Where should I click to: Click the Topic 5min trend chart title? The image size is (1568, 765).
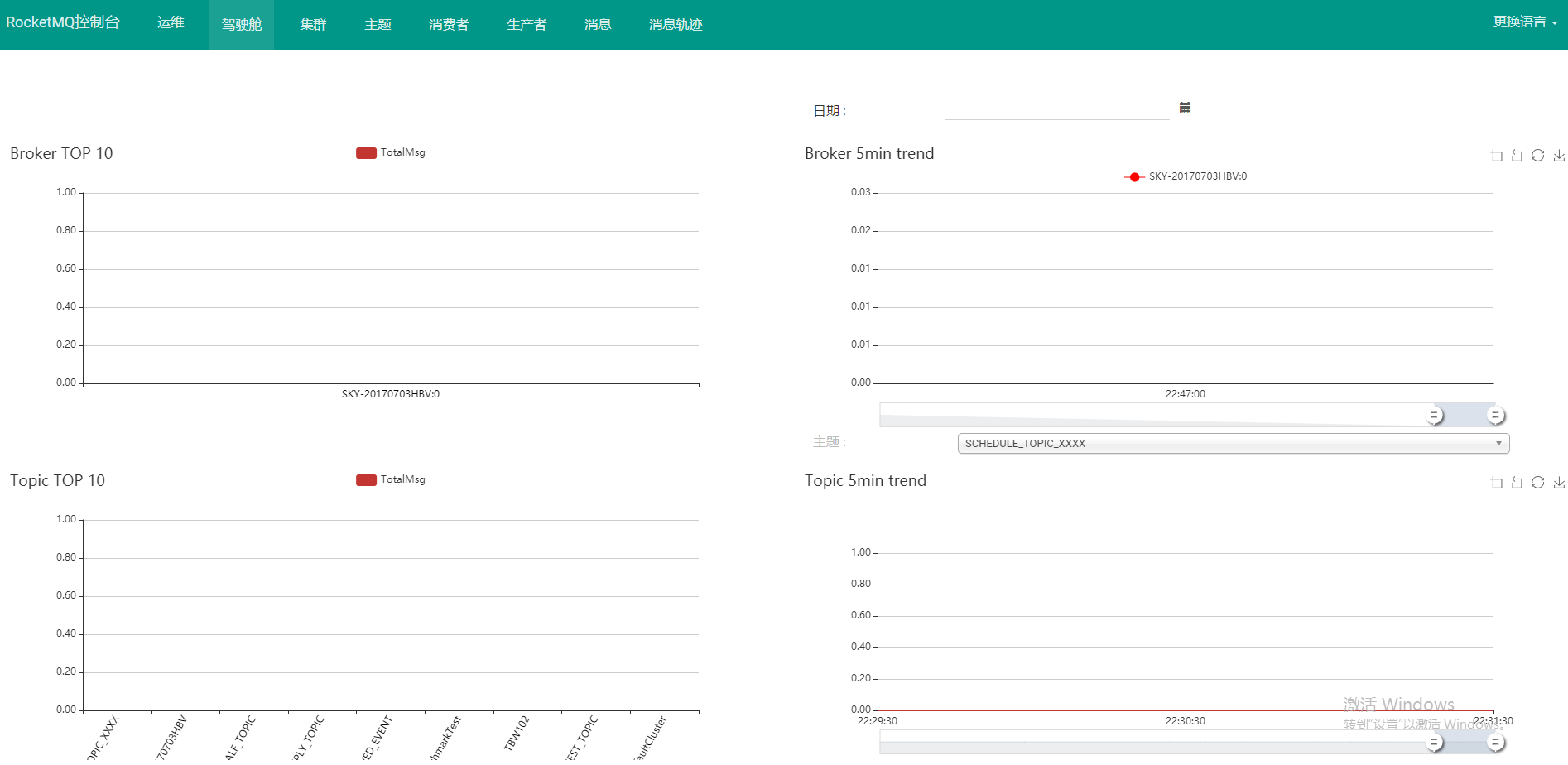click(865, 480)
